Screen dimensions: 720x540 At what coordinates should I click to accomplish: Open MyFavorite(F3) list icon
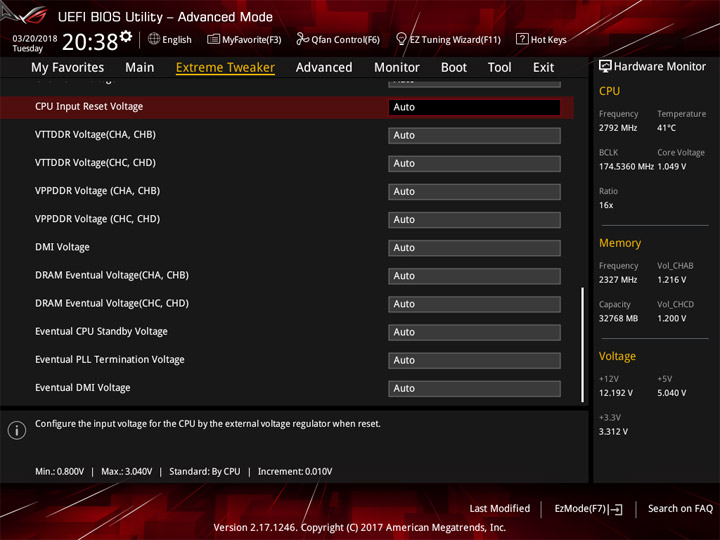[x=213, y=39]
